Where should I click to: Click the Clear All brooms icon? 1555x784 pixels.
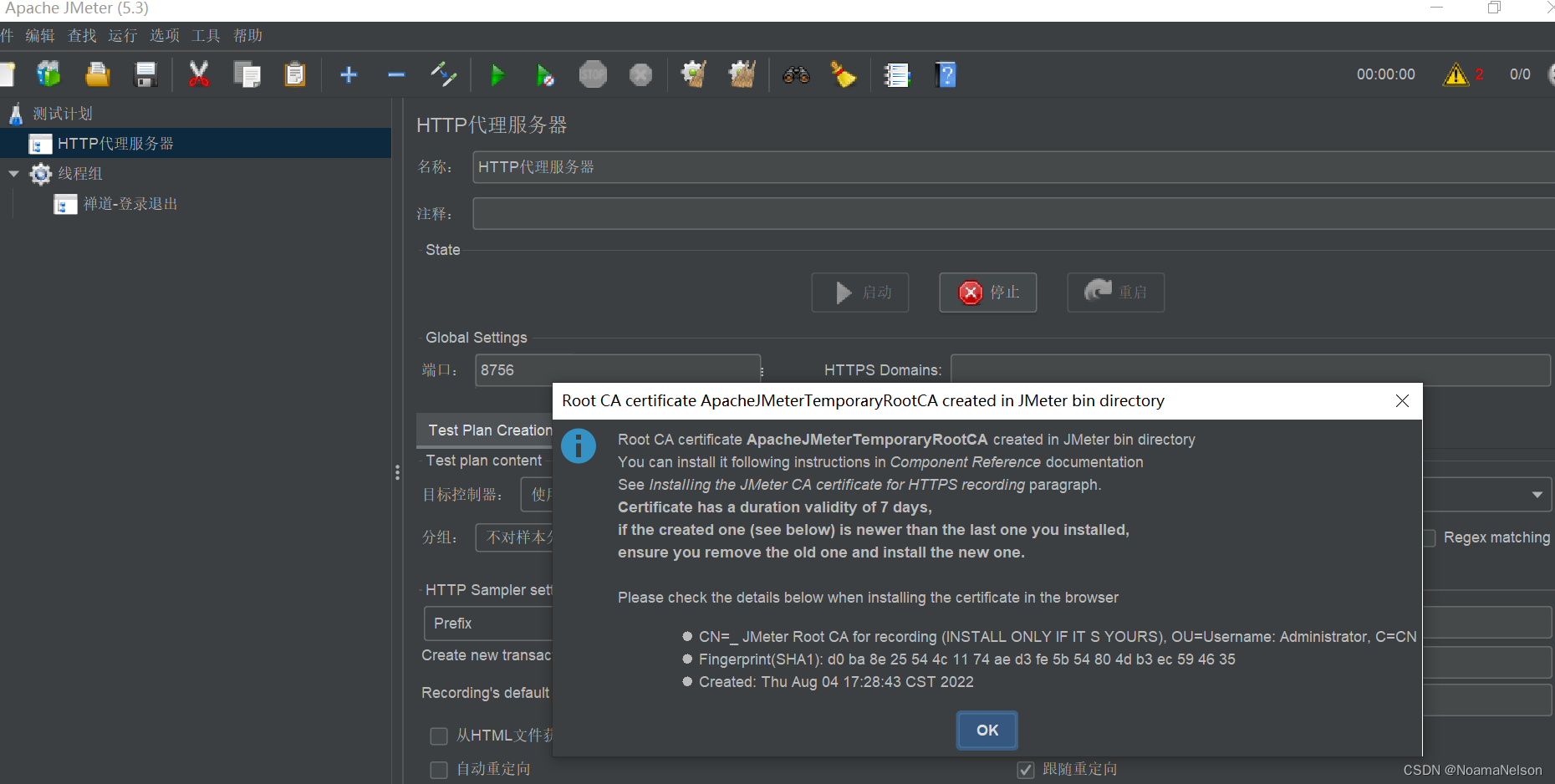click(x=742, y=74)
